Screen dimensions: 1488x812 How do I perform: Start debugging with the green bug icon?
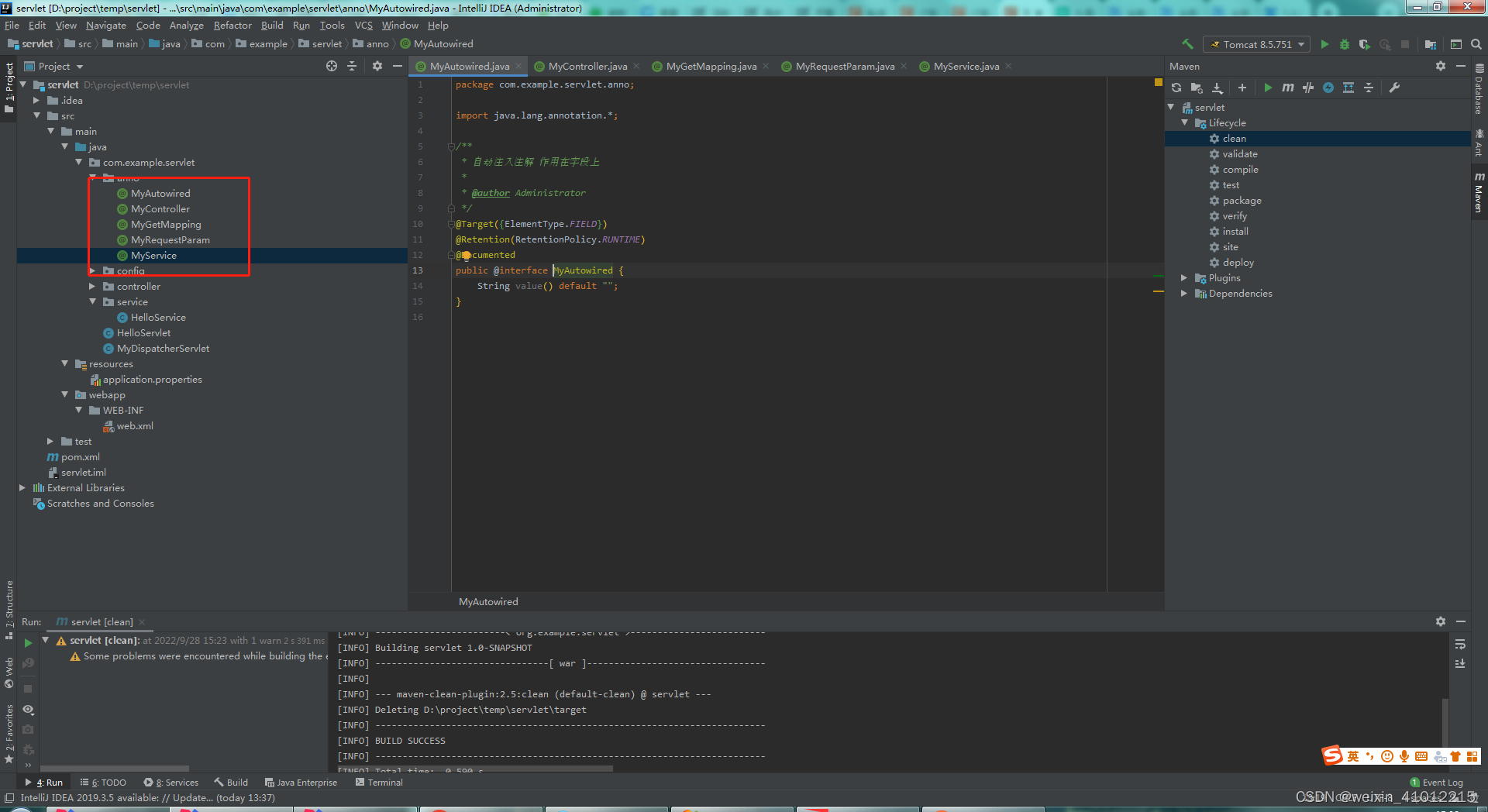[1345, 44]
